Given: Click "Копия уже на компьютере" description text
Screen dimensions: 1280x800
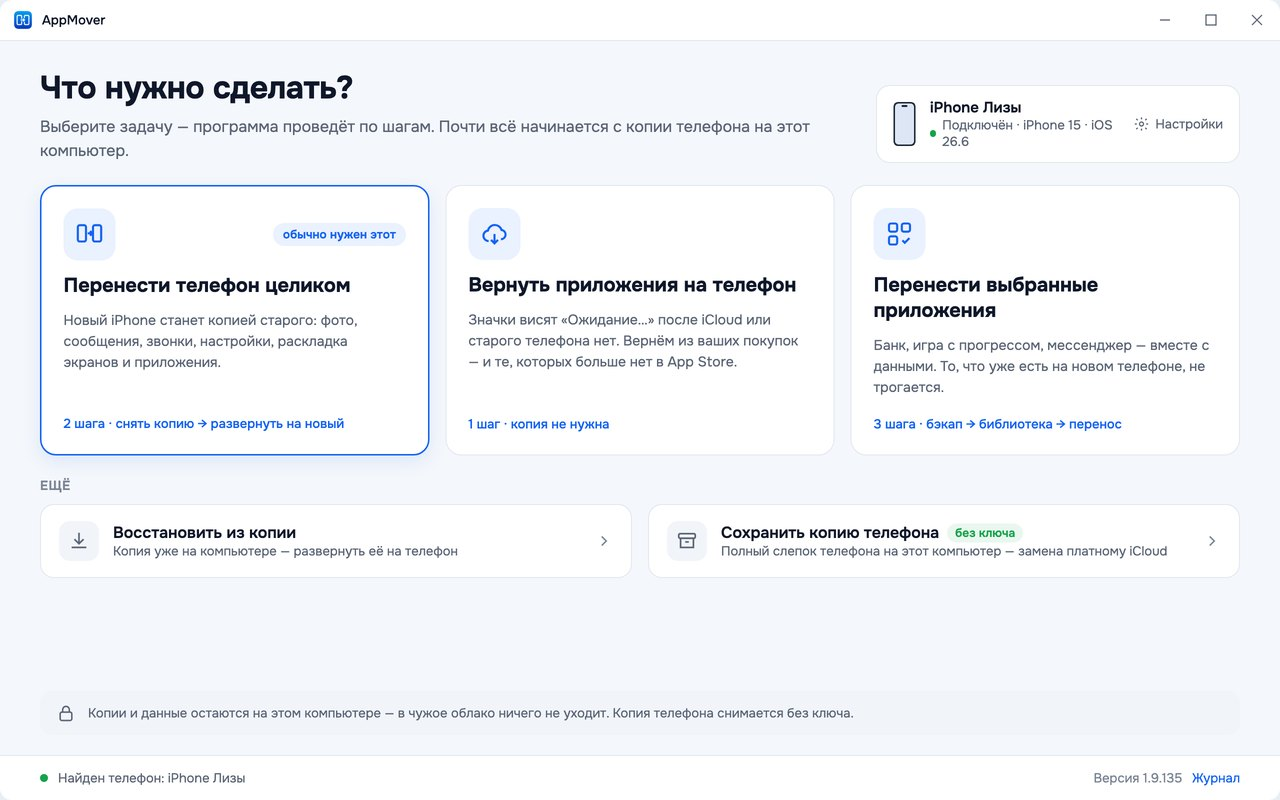Looking at the screenshot, I should pyautogui.click(x=285, y=551).
